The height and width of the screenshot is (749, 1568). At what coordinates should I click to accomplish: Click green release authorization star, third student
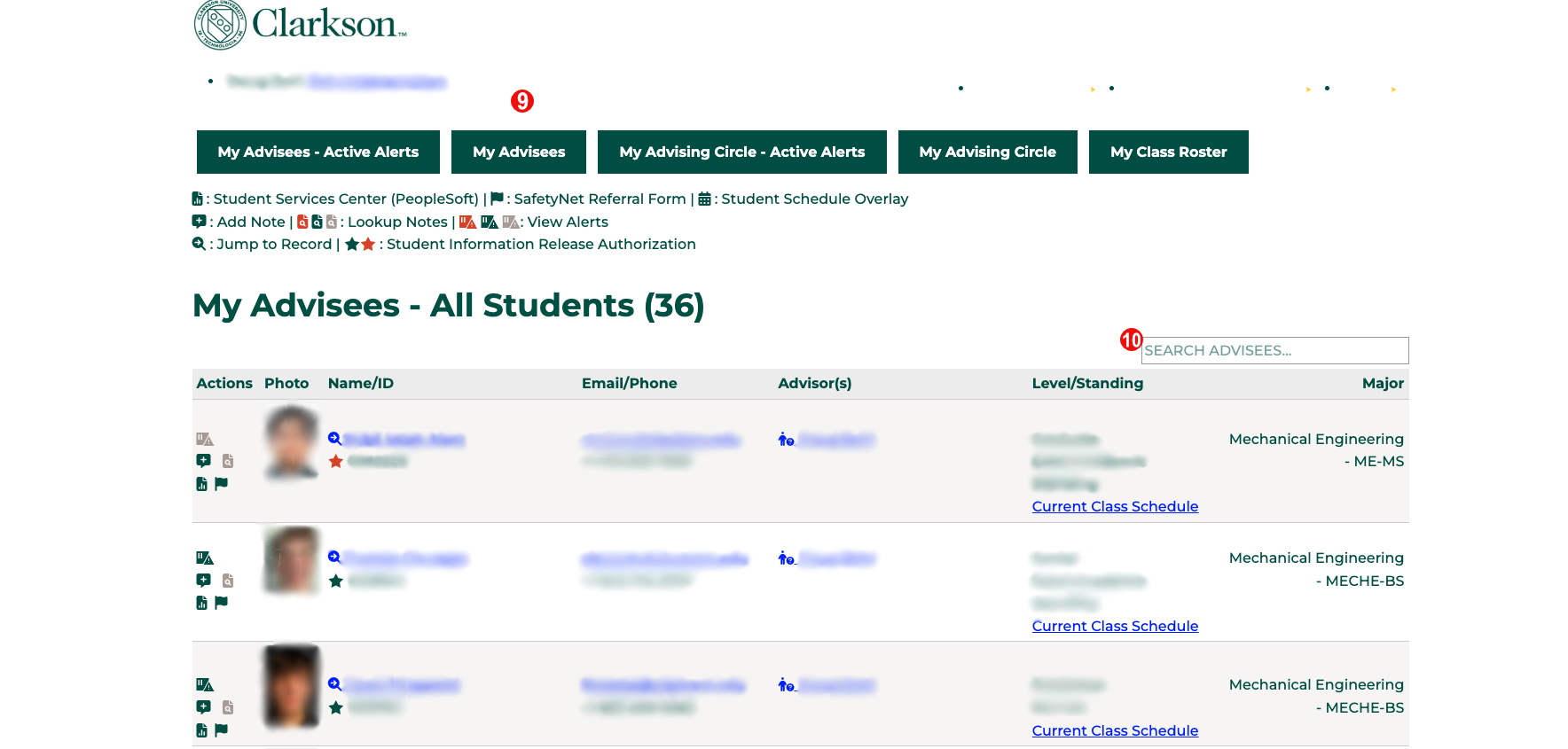tap(335, 707)
